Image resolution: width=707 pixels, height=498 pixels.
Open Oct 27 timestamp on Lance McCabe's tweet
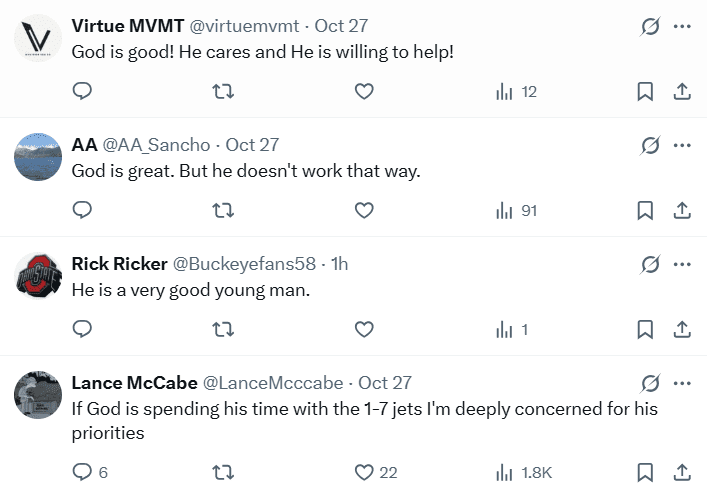385,383
